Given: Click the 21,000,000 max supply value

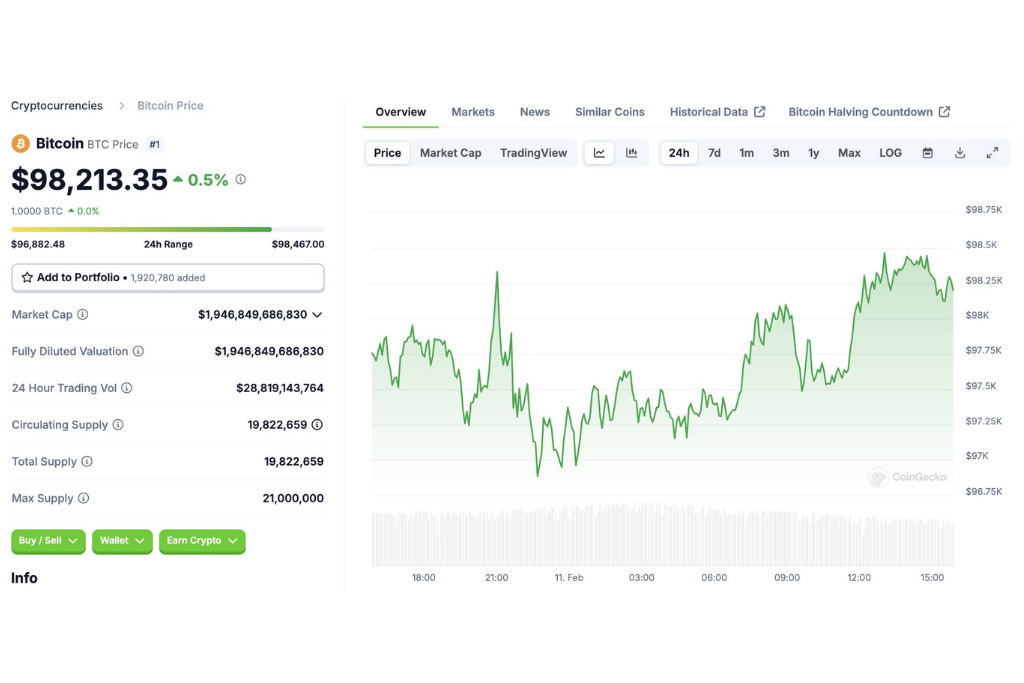Looking at the screenshot, I should coord(293,498).
